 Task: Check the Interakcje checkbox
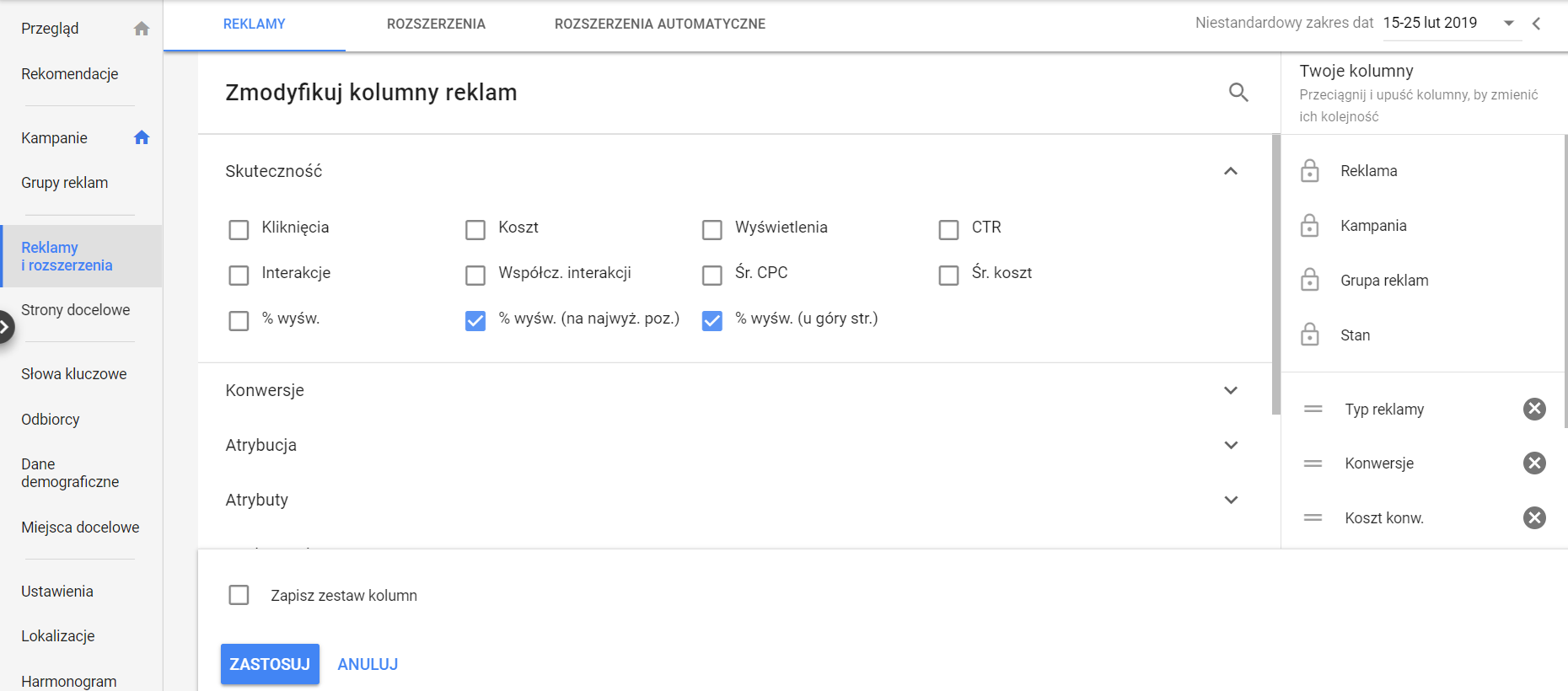click(239, 276)
